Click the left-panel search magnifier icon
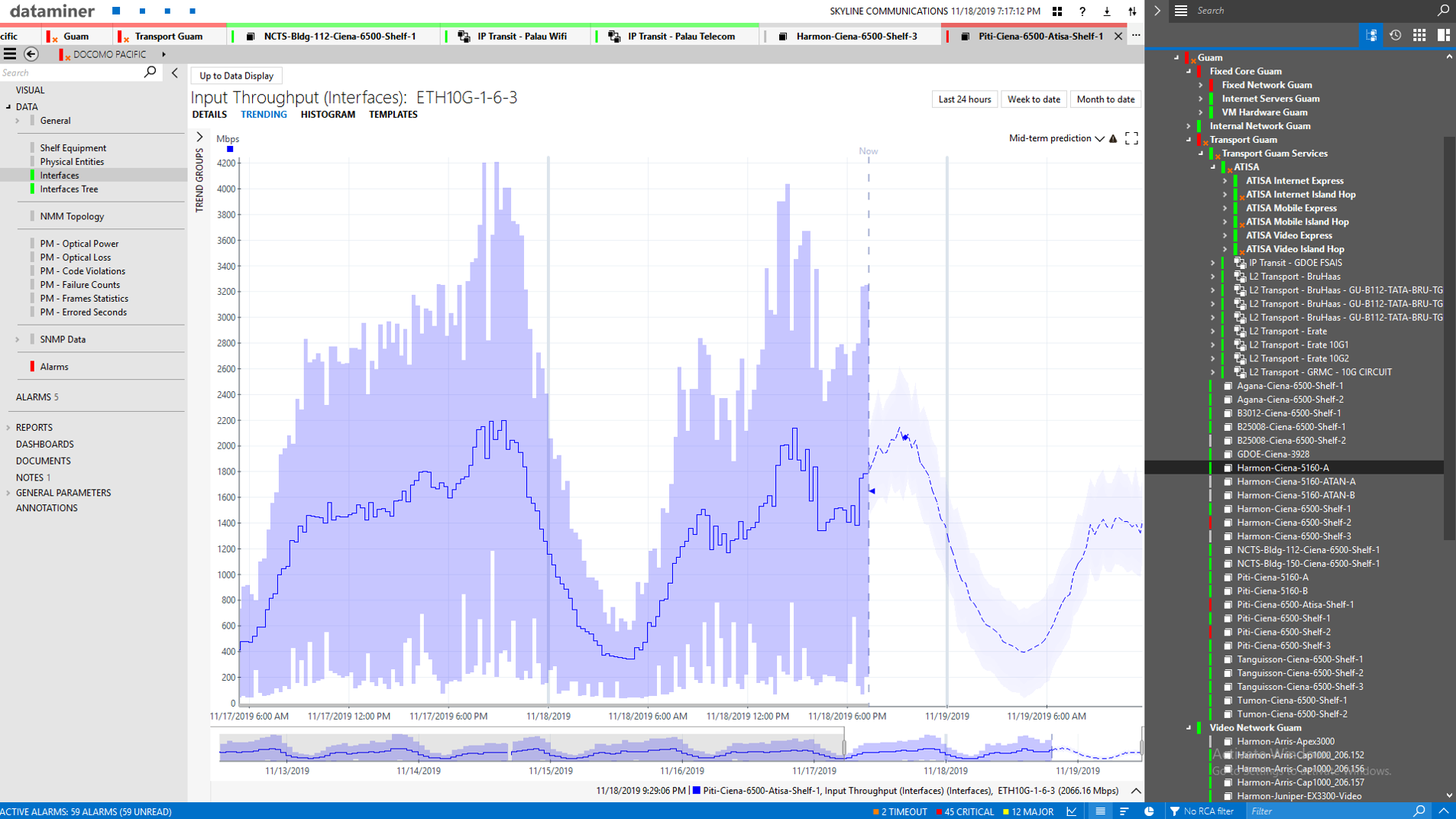Screen dimensions: 1456x819 150,72
